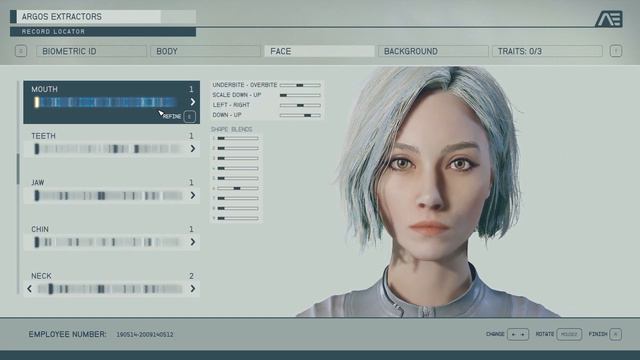Click the Finish key icon
This screenshot has width=640, height=360.
[x=616, y=334]
